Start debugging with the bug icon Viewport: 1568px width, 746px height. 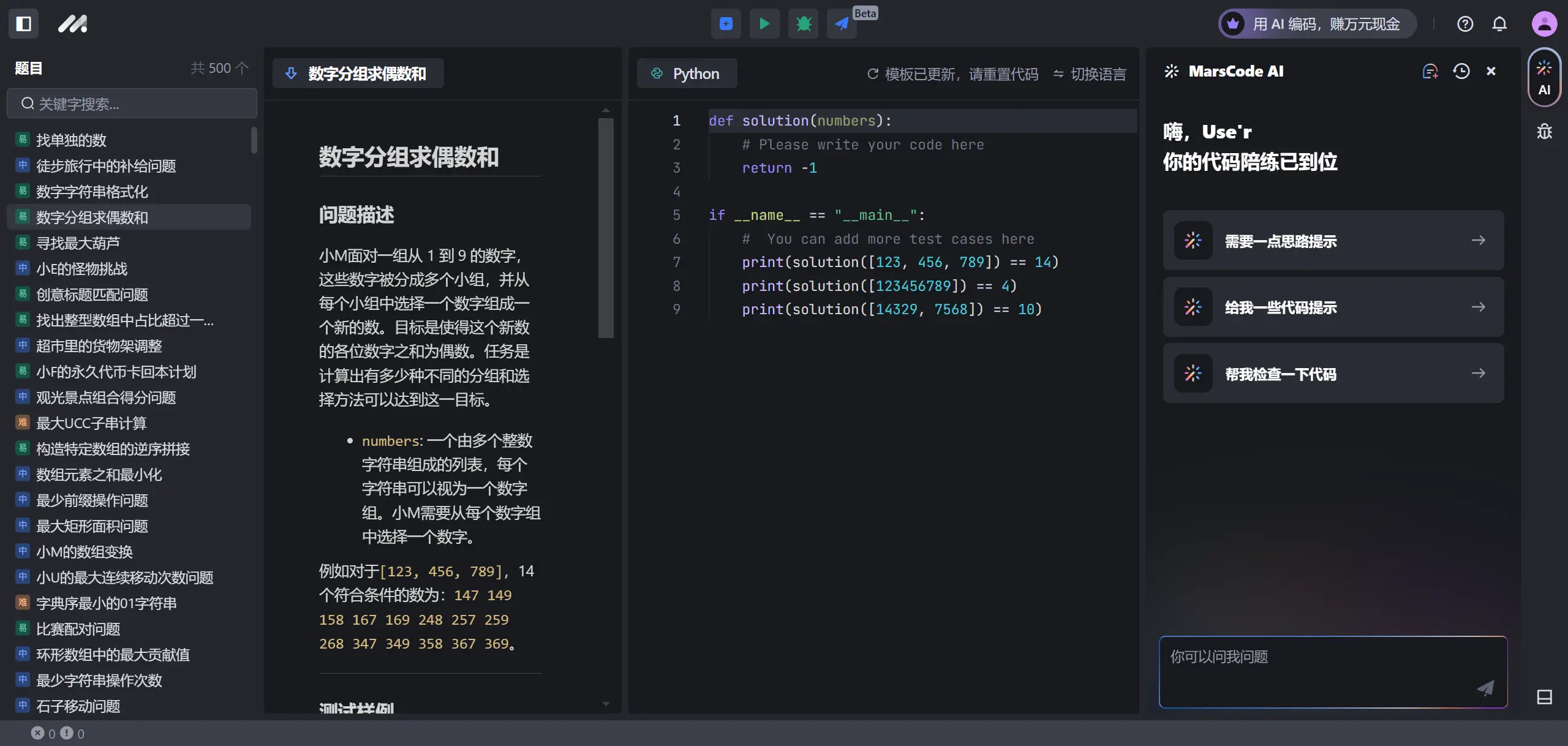pyautogui.click(x=803, y=24)
